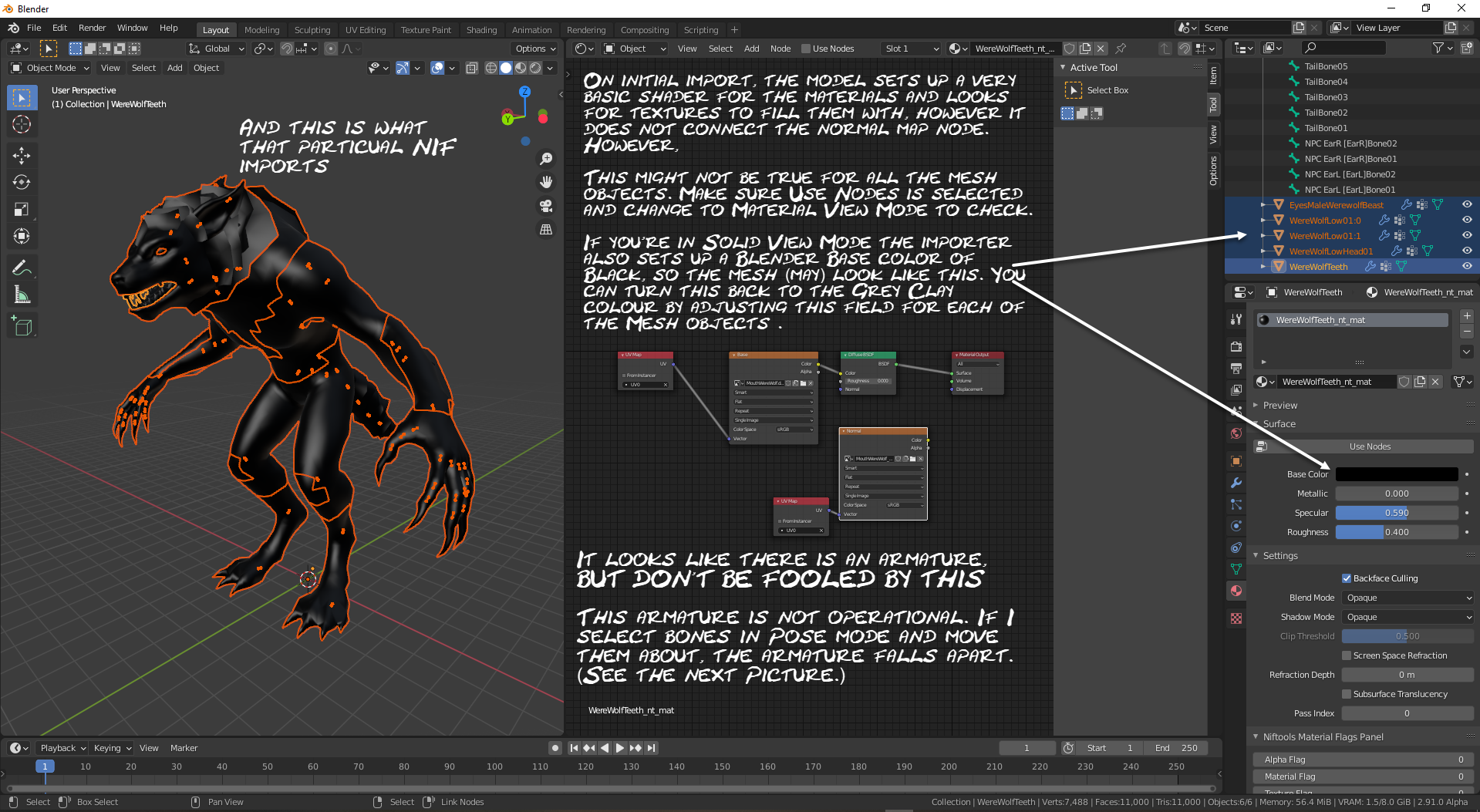The height and width of the screenshot is (812, 1480).
Task: Switch to the Shading workspace tab
Action: [x=481, y=30]
